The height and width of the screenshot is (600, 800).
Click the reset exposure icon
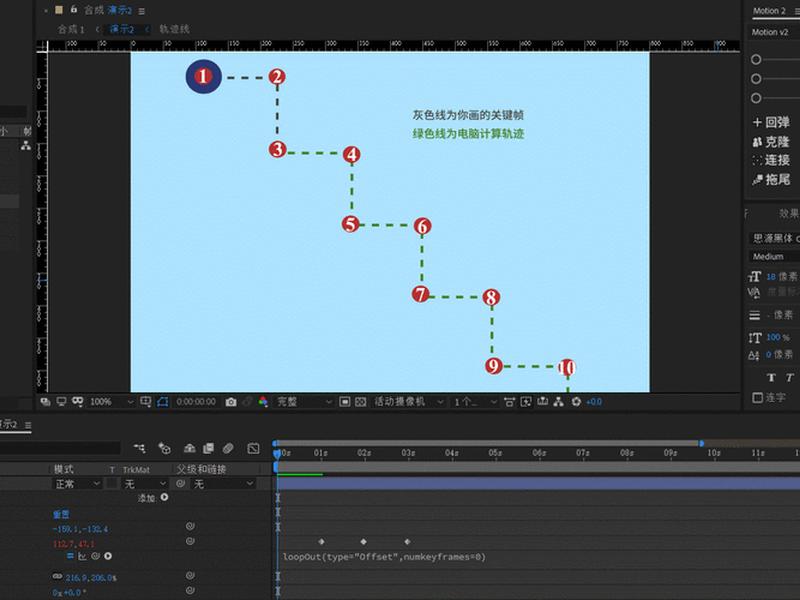pos(576,402)
